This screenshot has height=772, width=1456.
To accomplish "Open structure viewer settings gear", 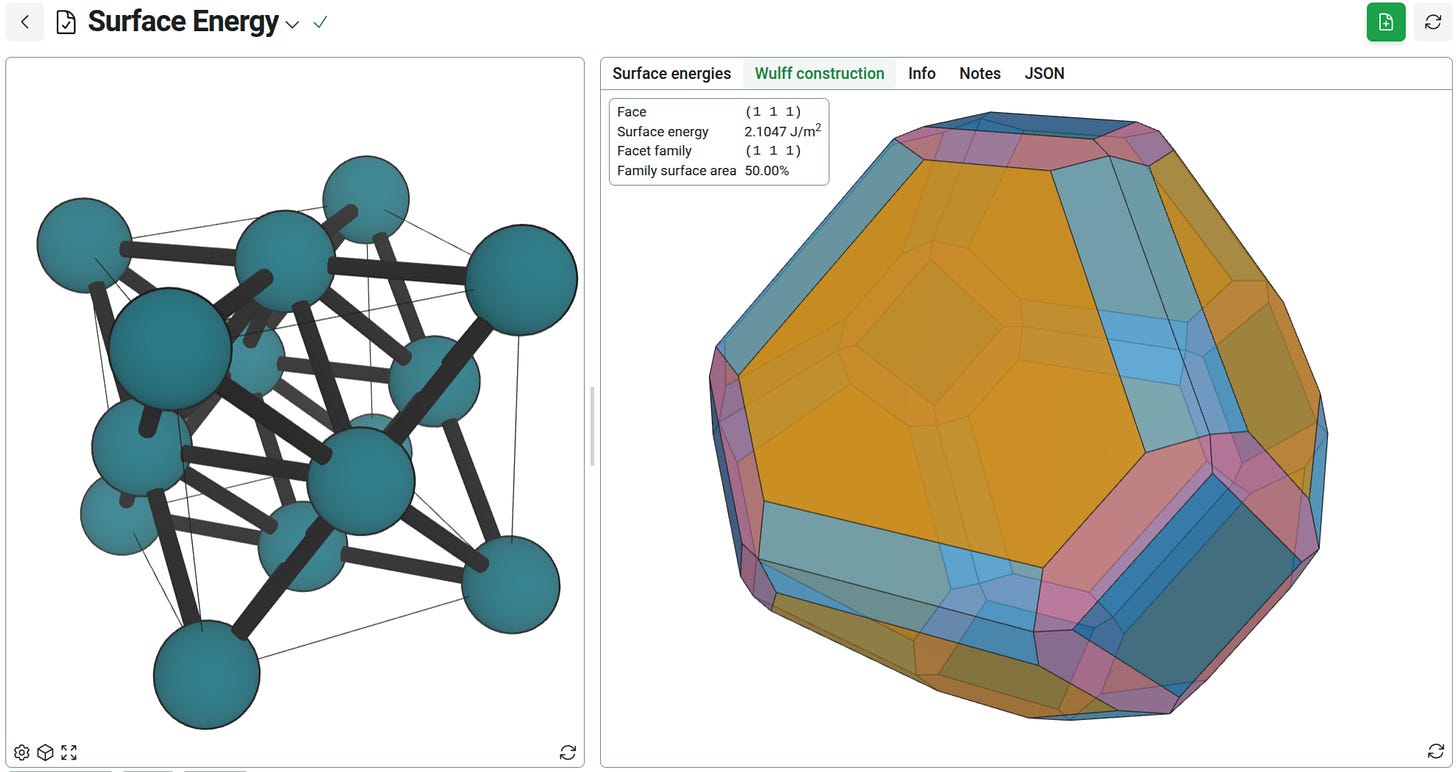I will click(22, 752).
